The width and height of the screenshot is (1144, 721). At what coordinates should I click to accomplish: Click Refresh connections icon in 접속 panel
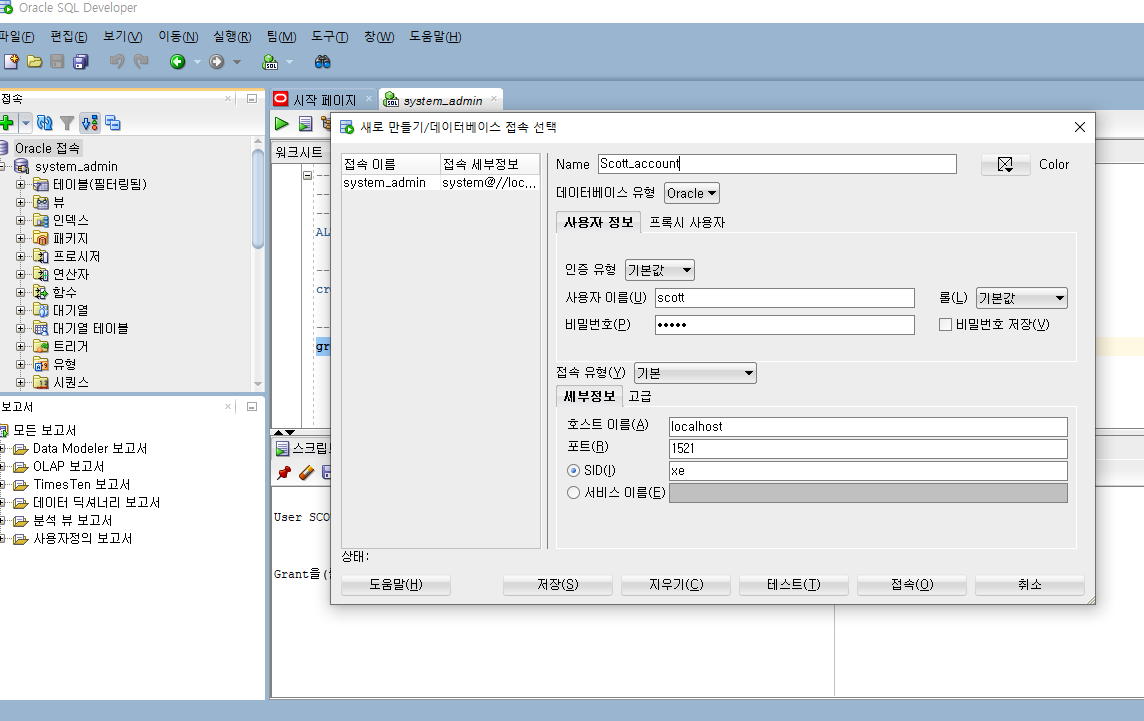click(x=45, y=123)
